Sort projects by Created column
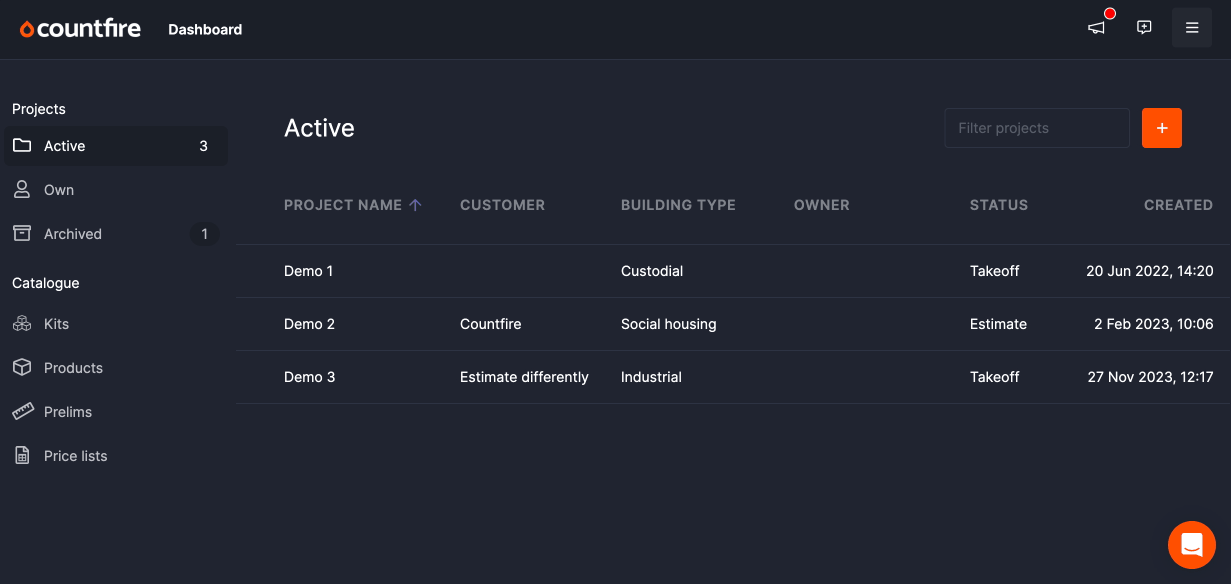Viewport: 1231px width, 584px height. click(1178, 205)
